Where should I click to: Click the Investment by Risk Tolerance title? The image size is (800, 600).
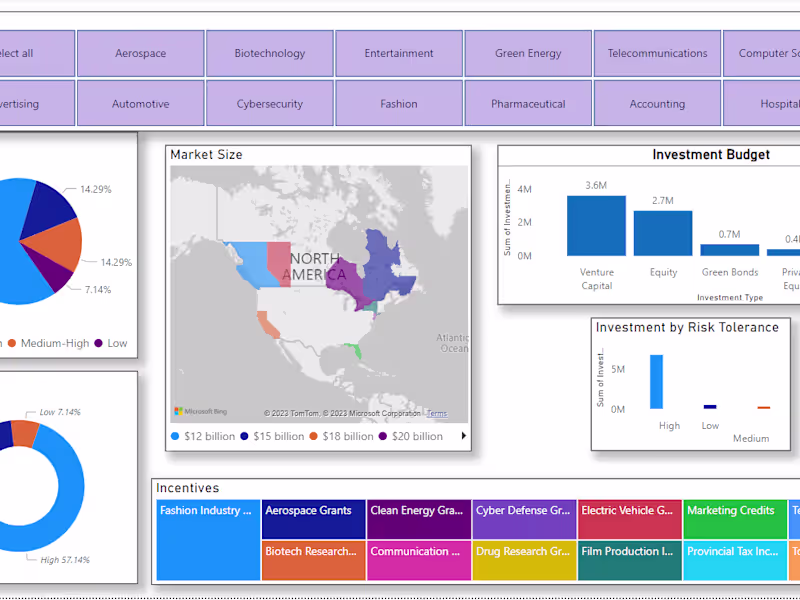(x=687, y=328)
